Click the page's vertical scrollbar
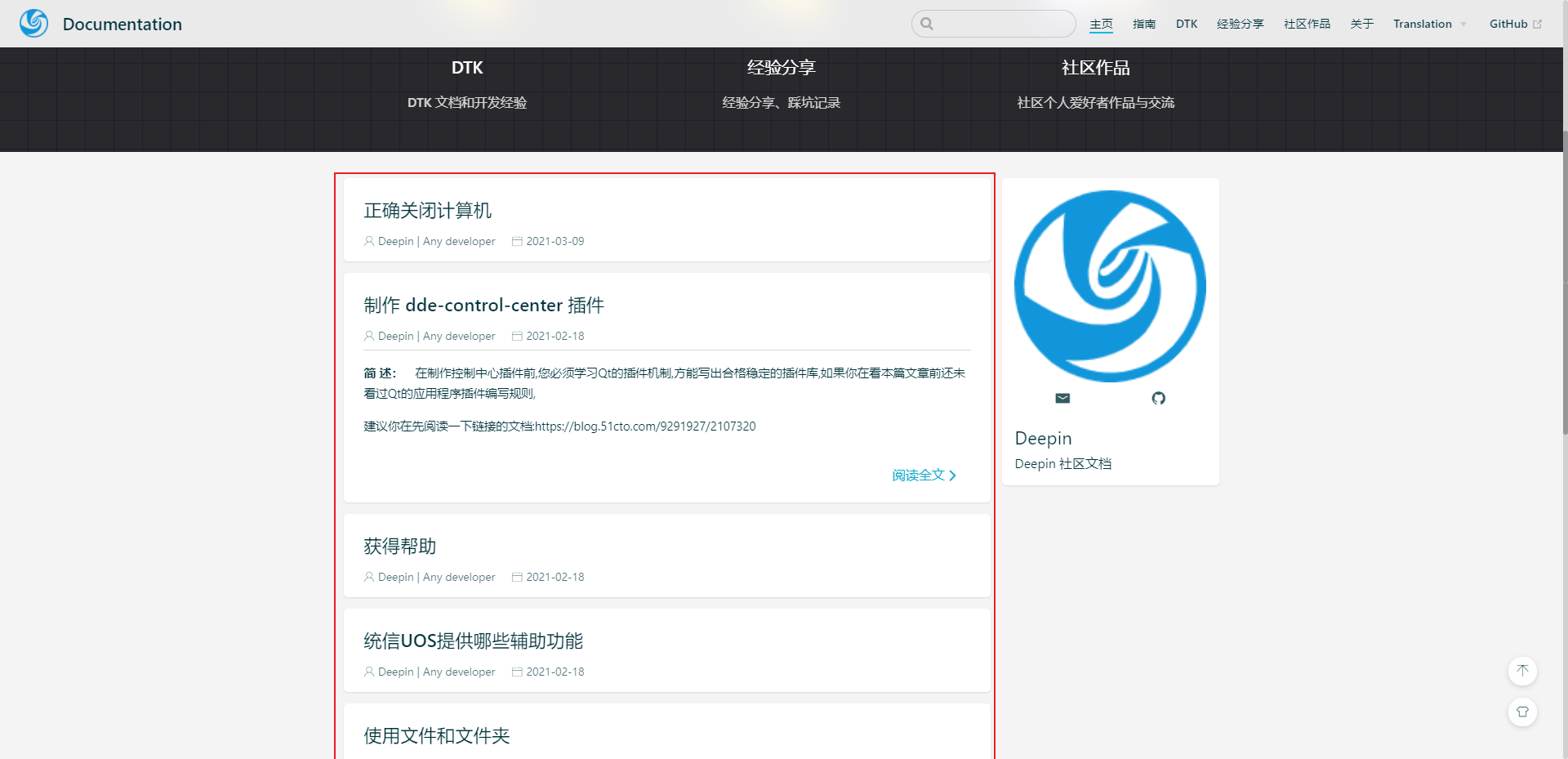Viewport: 1568px width, 759px height. pos(1564,282)
